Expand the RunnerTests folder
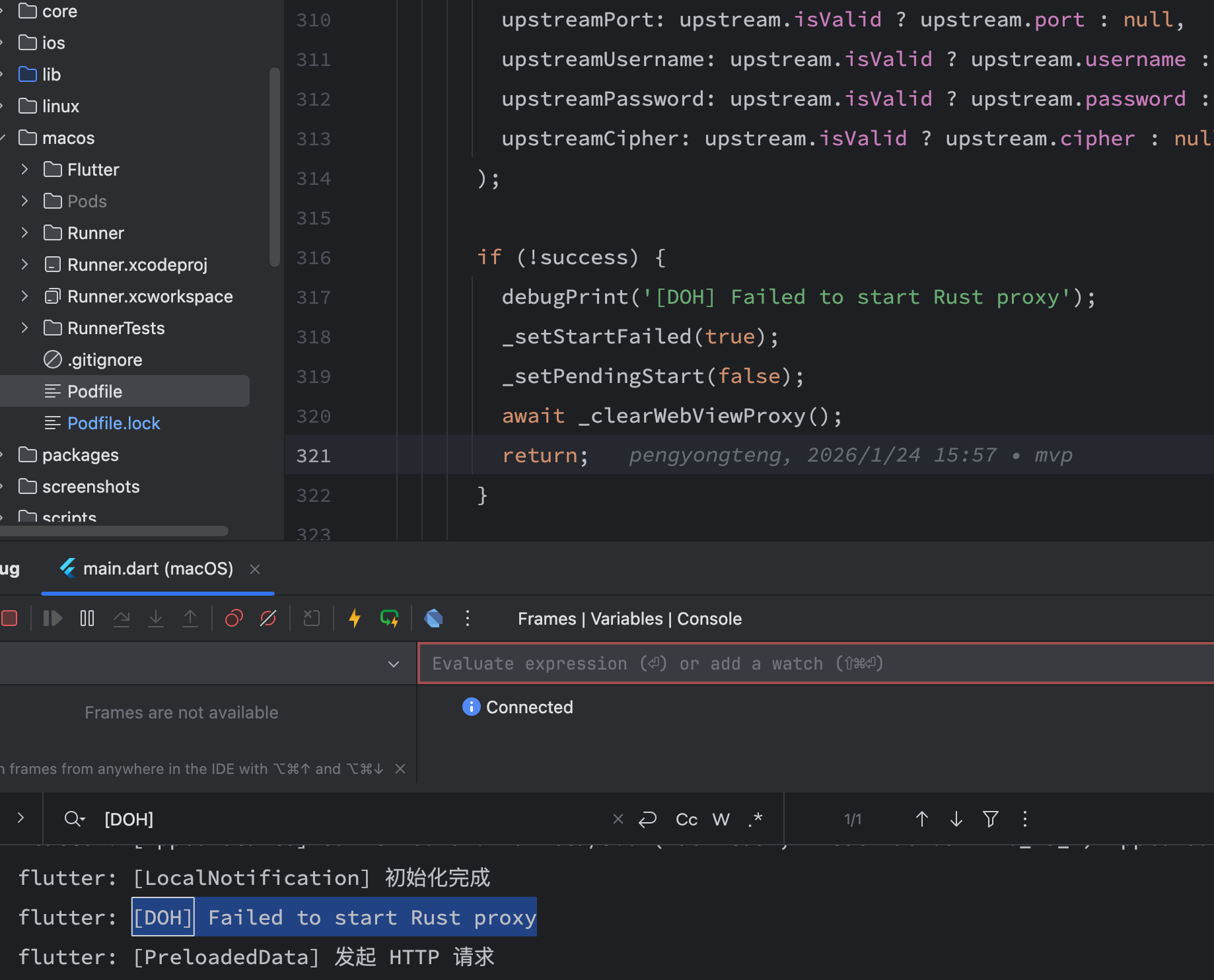The width and height of the screenshot is (1214, 980). [x=24, y=328]
